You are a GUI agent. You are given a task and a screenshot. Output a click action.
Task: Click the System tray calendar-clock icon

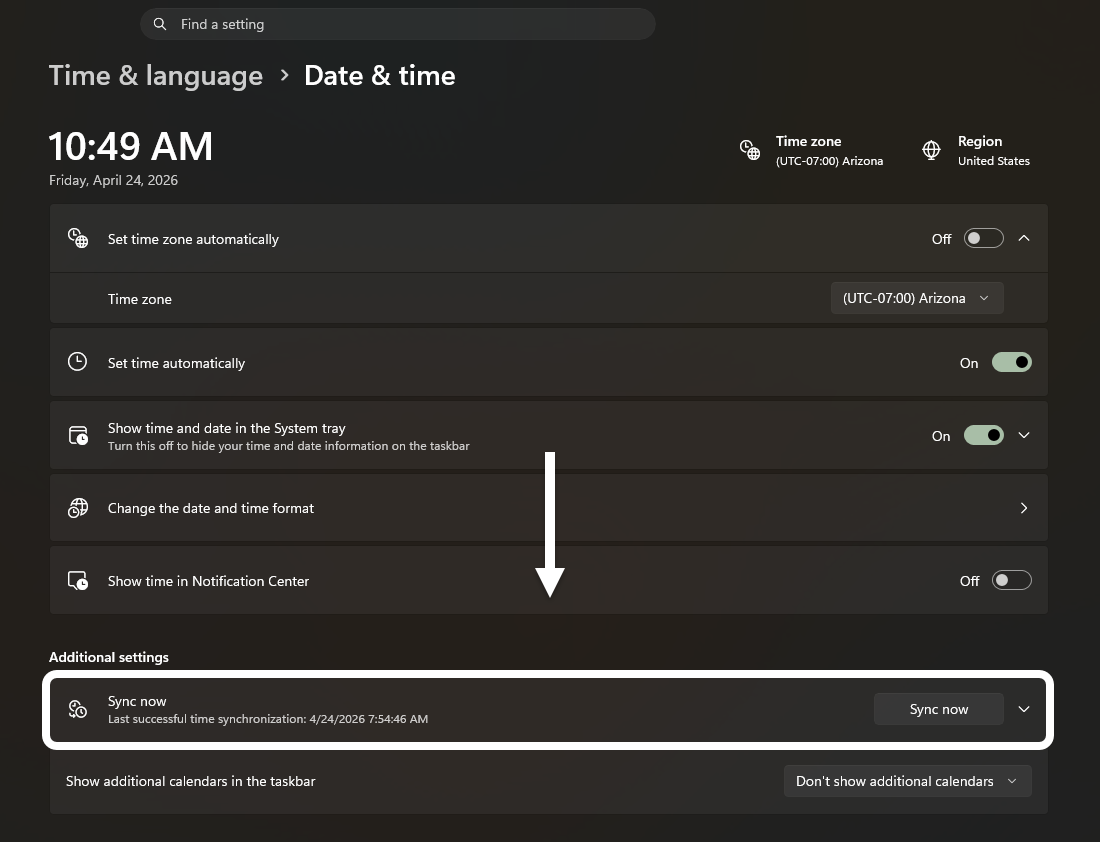78,435
